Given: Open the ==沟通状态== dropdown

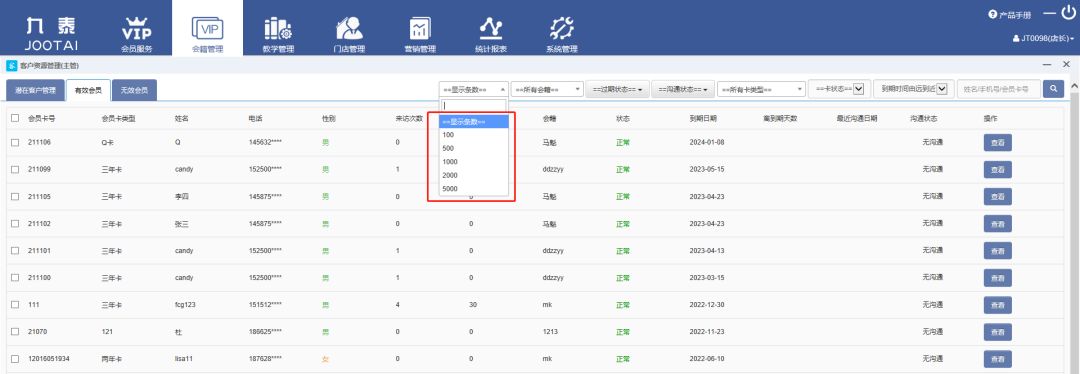Looking at the screenshot, I should [683, 90].
